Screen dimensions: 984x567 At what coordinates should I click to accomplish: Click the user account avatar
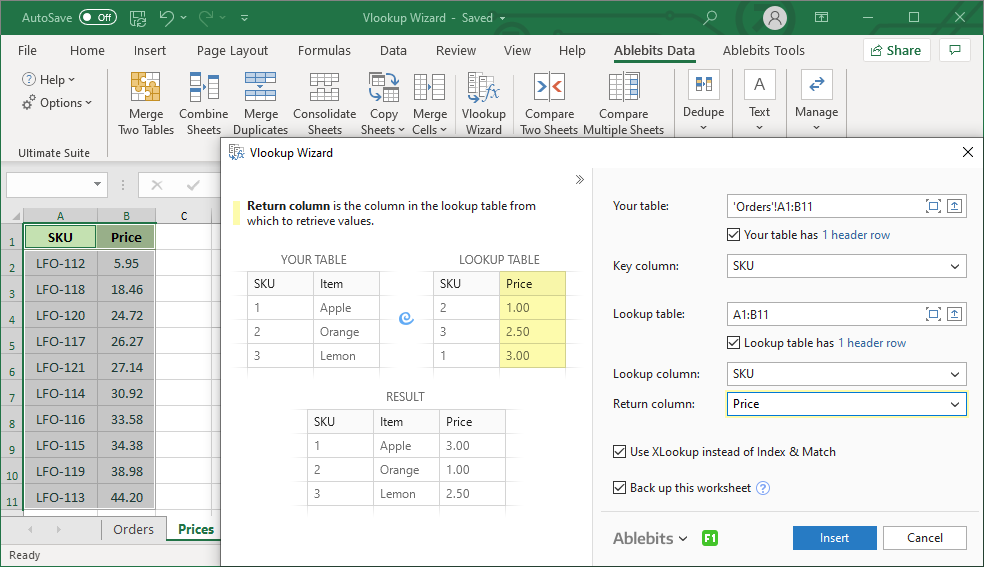coord(775,18)
